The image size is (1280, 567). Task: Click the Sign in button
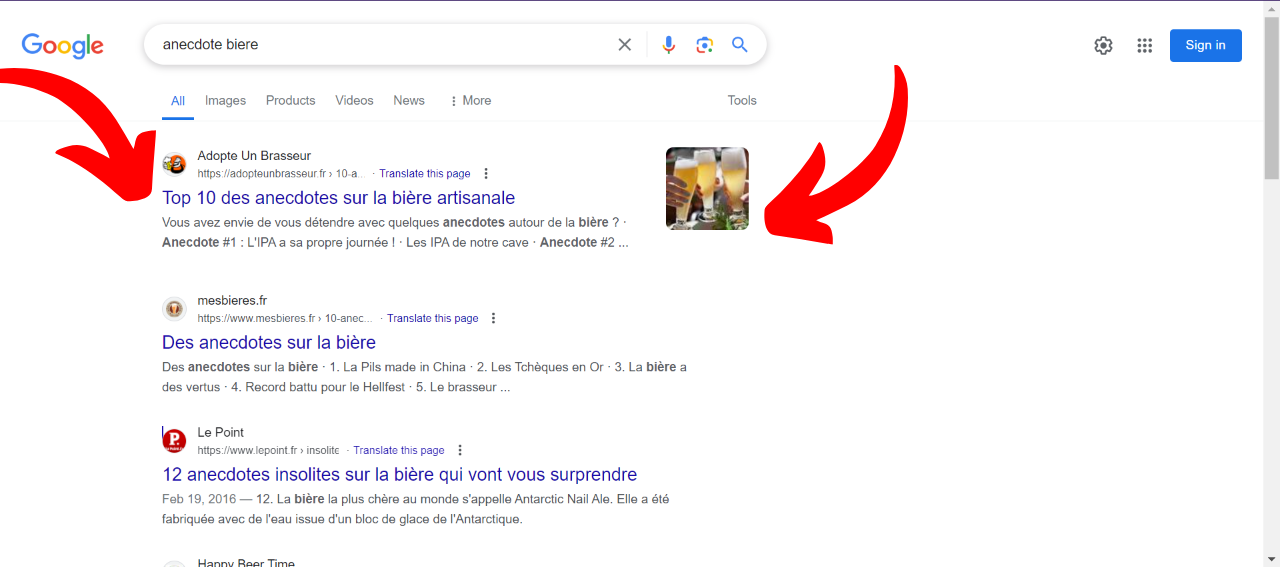tap(1205, 45)
